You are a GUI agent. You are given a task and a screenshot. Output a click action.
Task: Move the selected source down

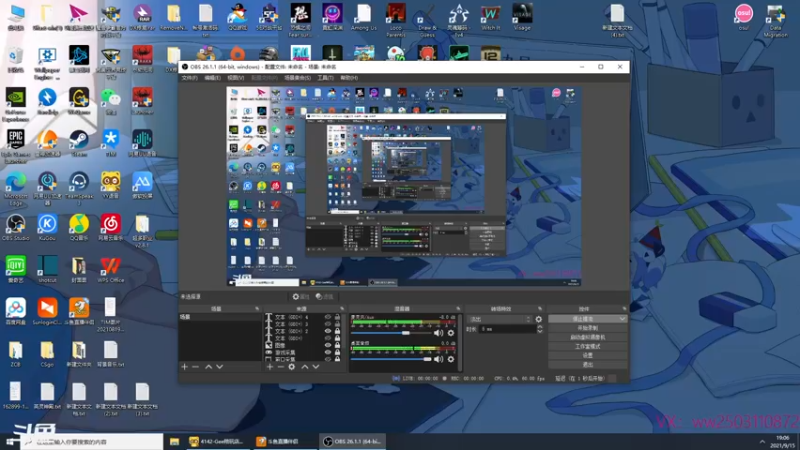pos(316,367)
